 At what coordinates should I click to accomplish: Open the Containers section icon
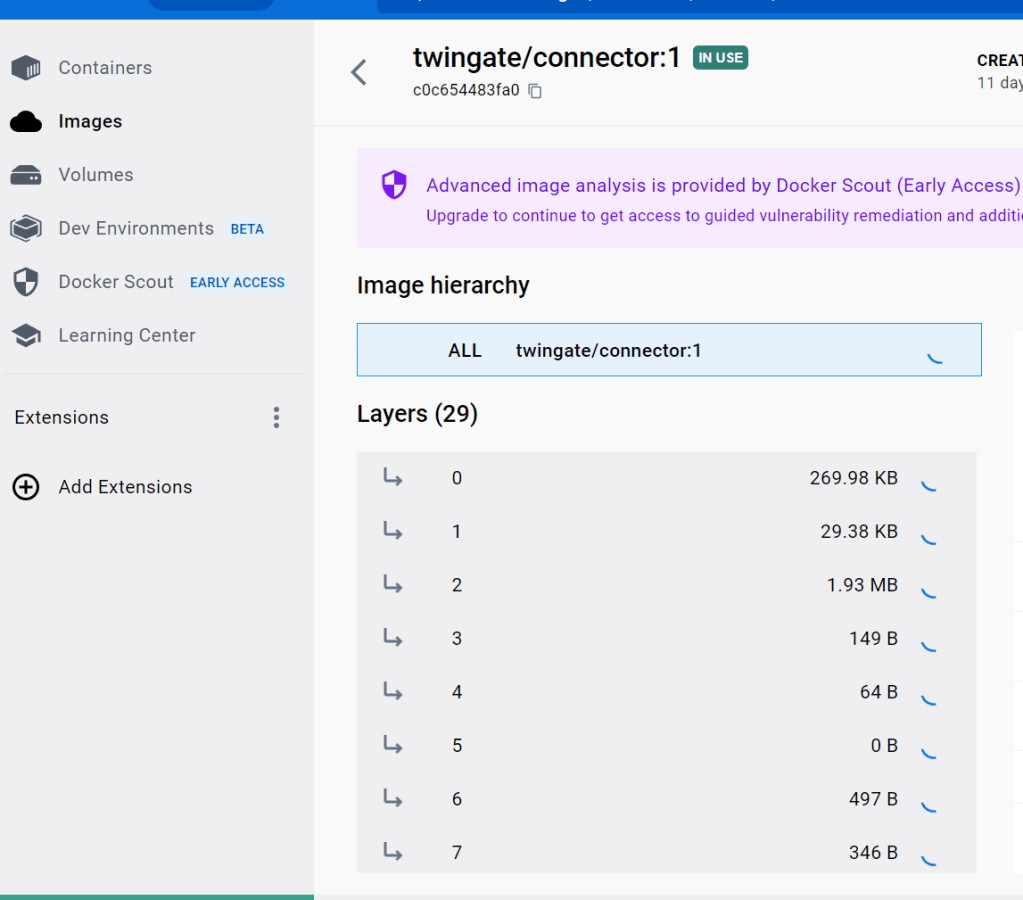click(26, 67)
